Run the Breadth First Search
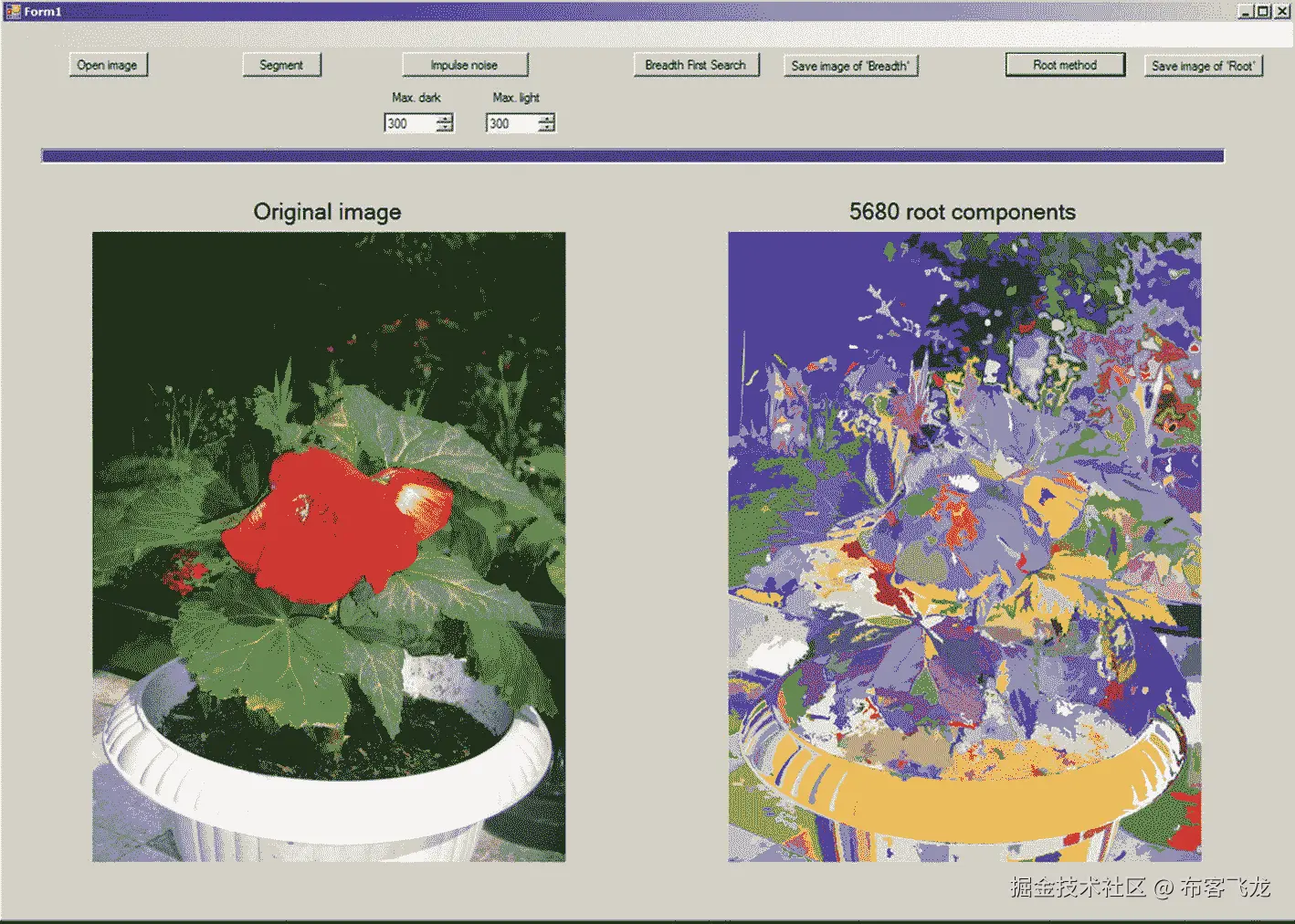Screen dimensions: 1295x924 pyautogui.click(x=696, y=65)
